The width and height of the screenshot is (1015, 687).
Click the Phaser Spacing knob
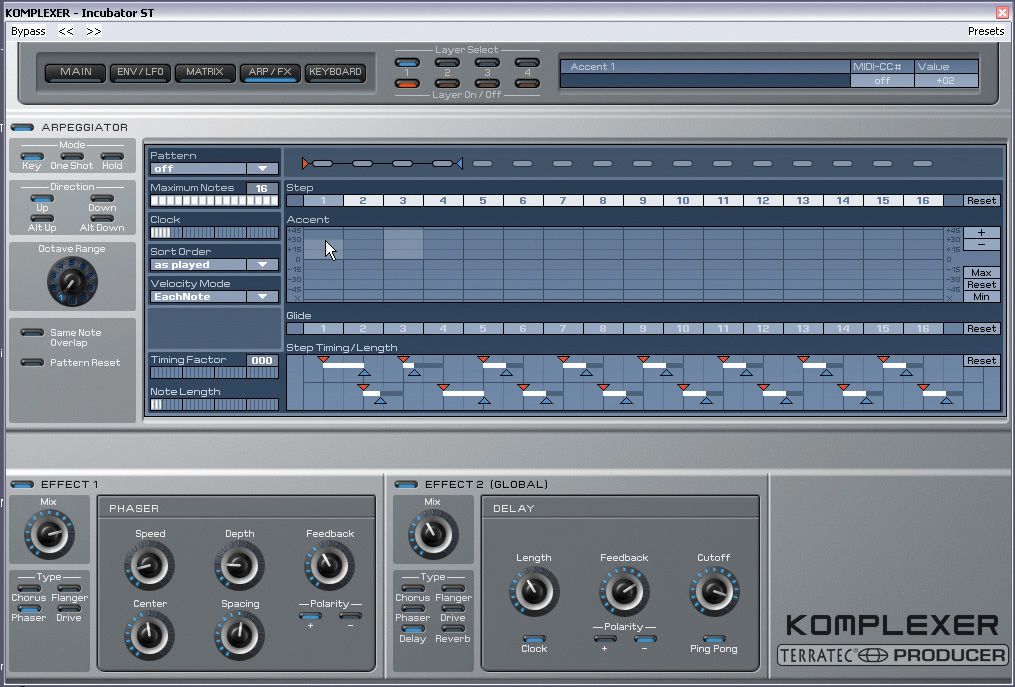click(x=239, y=635)
